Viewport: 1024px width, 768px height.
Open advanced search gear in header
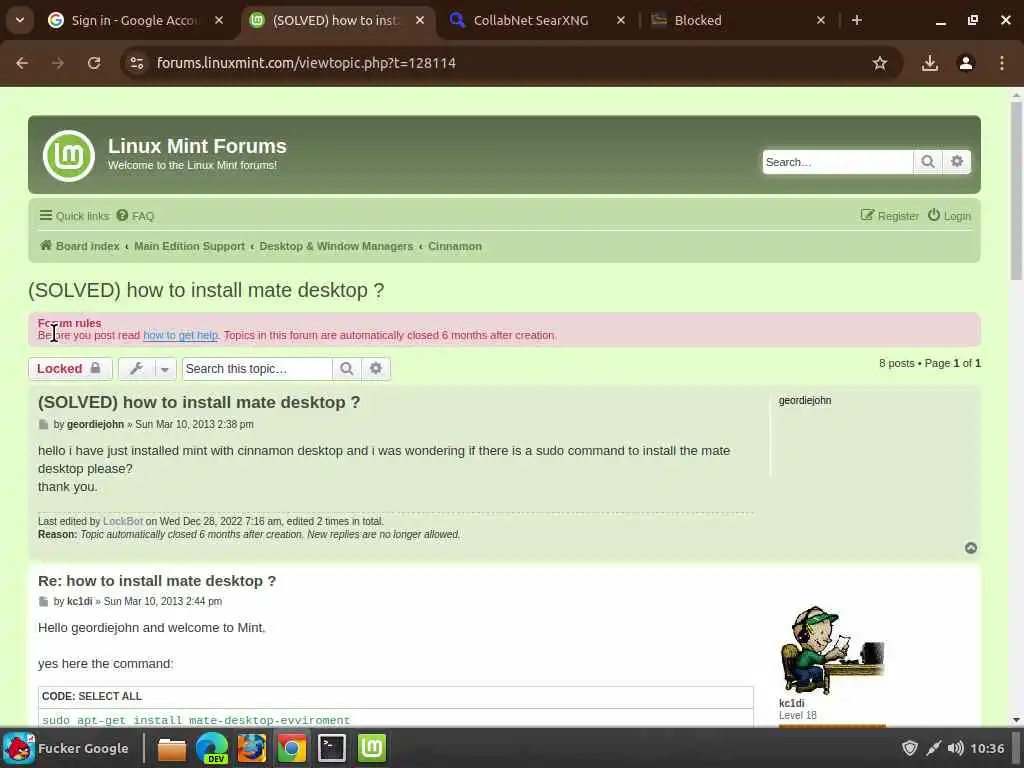point(957,162)
